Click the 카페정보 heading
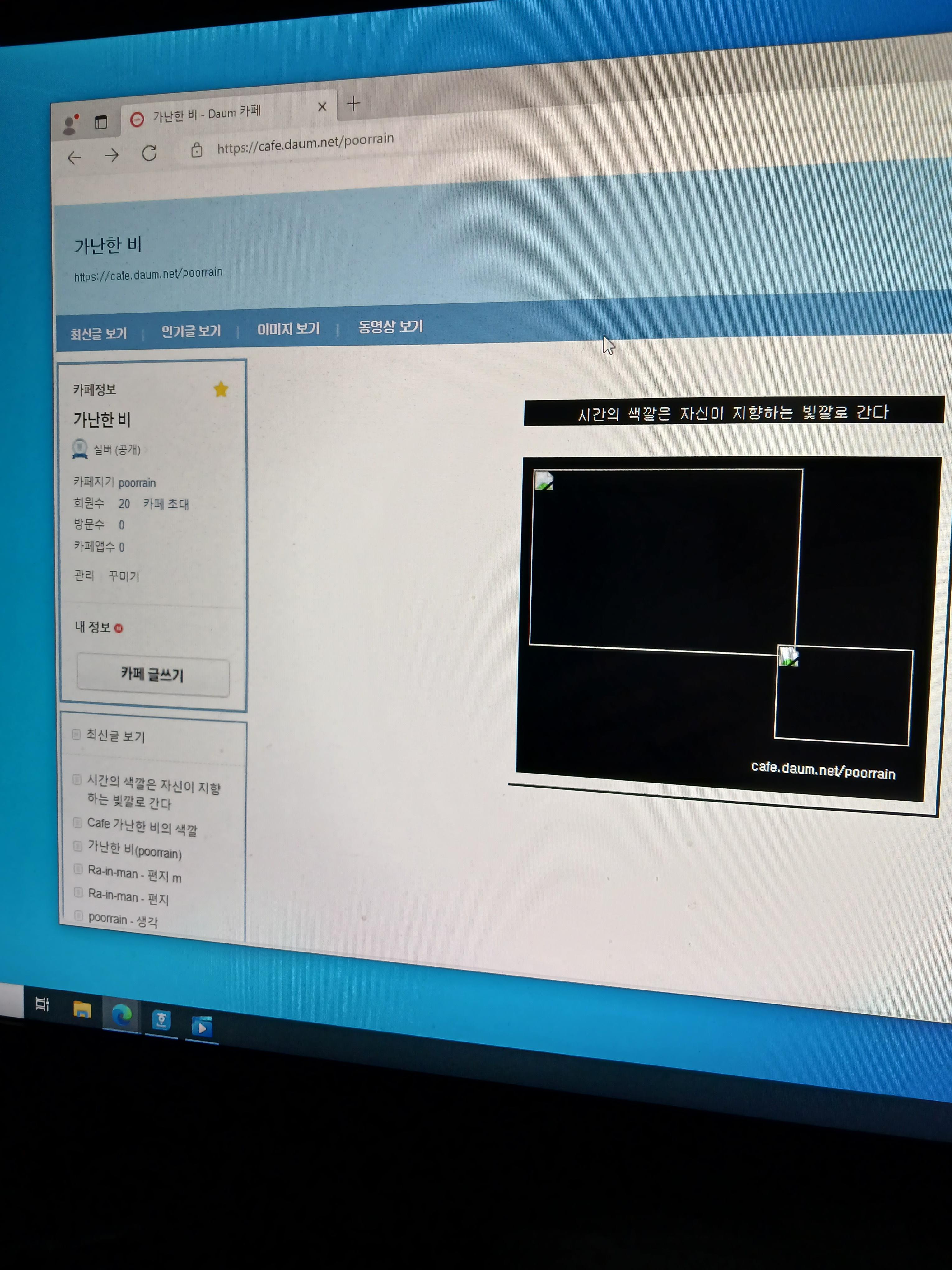This screenshot has height=1270, width=952. [x=95, y=390]
